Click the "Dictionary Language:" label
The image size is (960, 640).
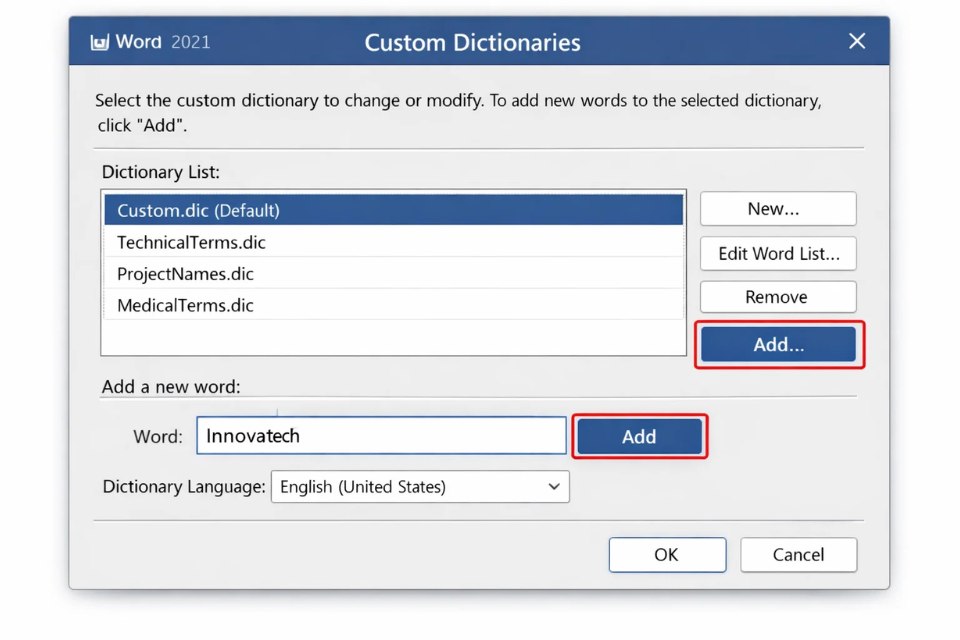click(184, 487)
